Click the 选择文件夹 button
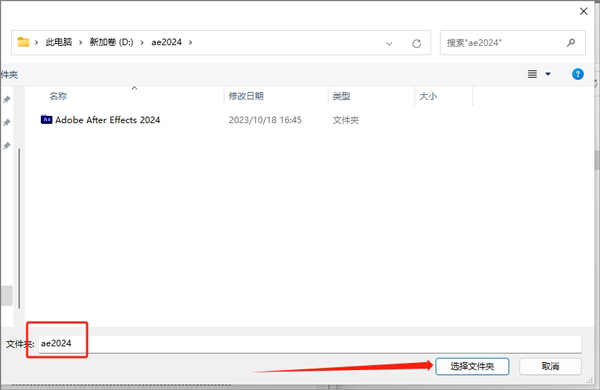Viewport: 600px width, 390px height. coord(472,366)
